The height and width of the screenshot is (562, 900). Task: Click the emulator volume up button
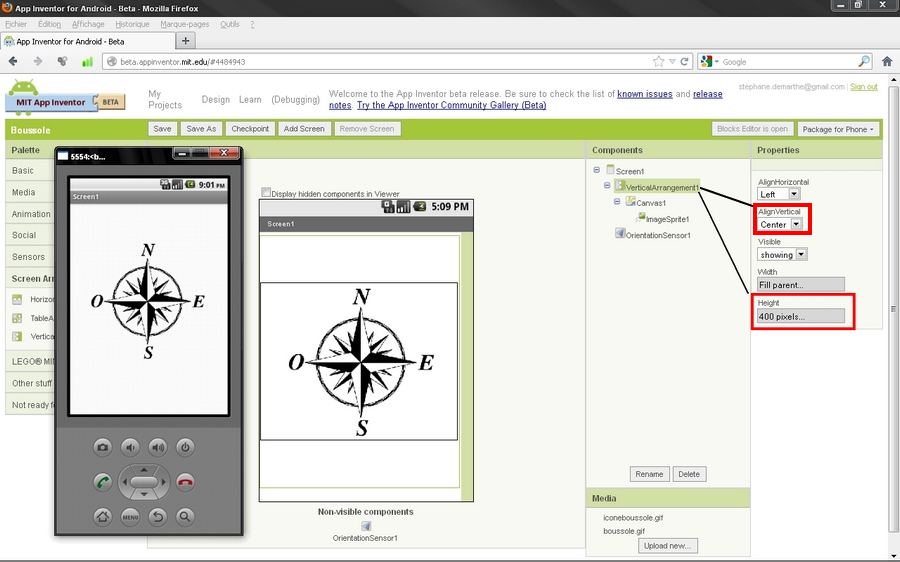tap(157, 447)
